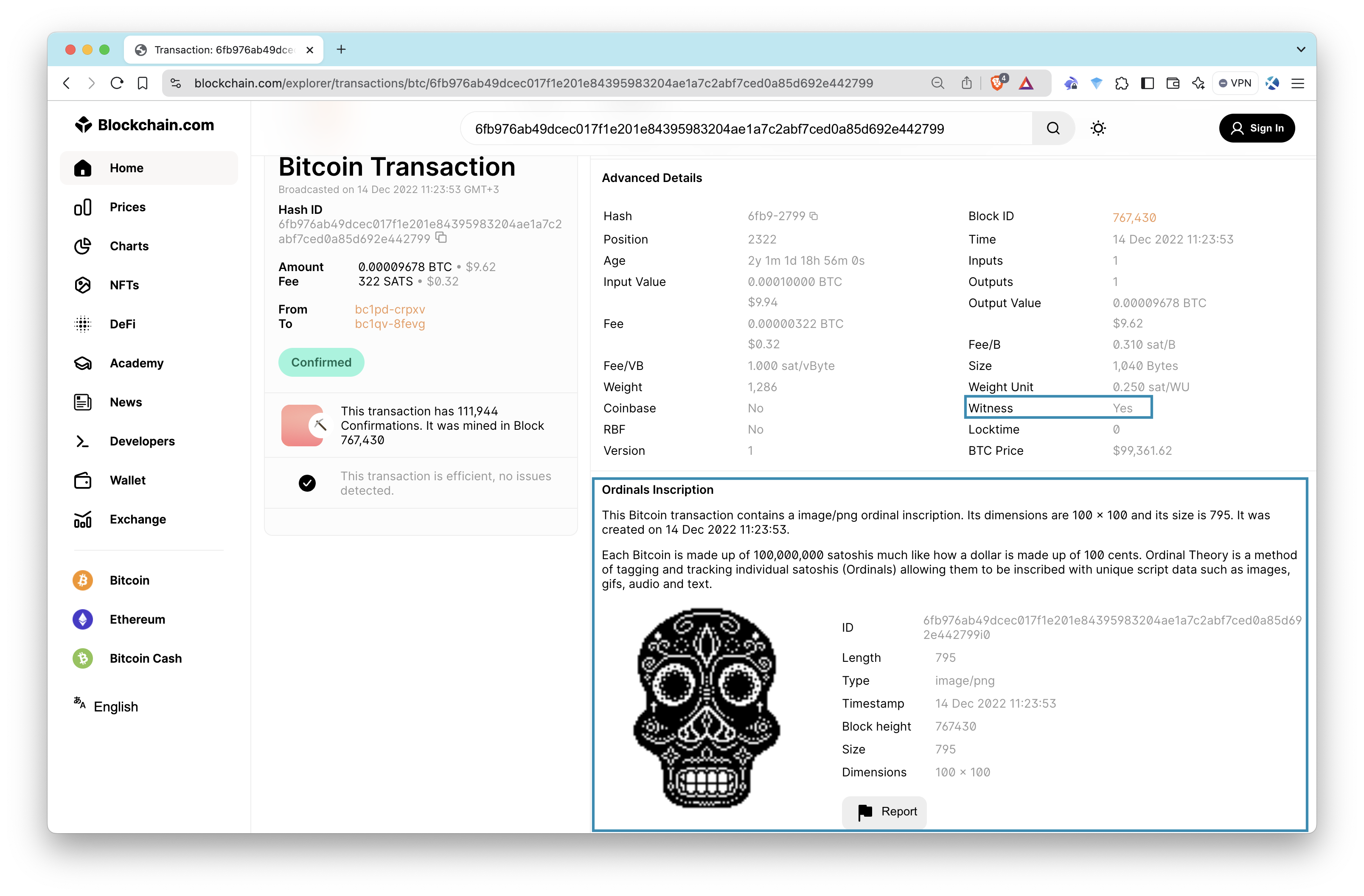Click Brave Shields icon in address bar
Viewport: 1364px width, 896px height.
click(x=998, y=83)
